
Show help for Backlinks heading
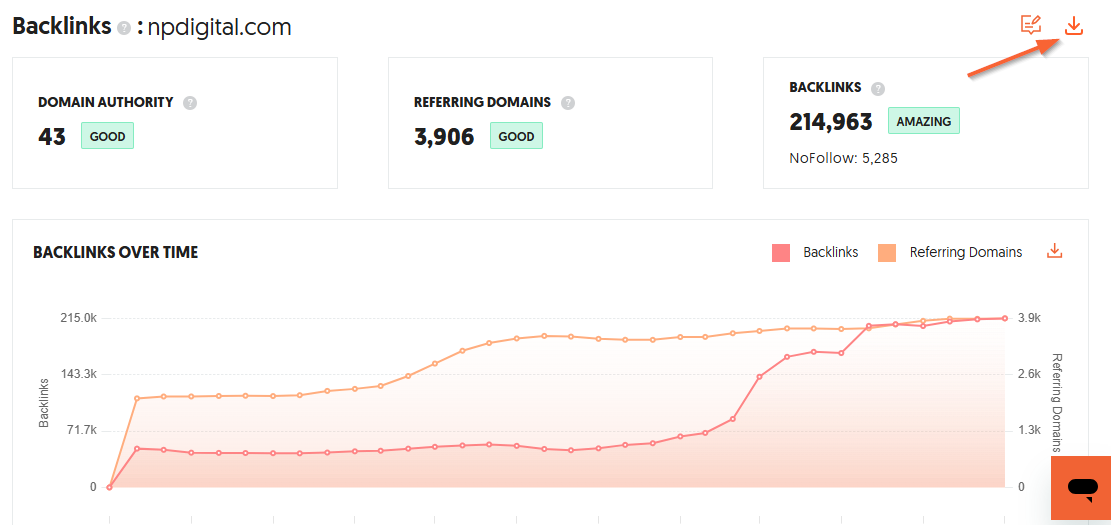(x=124, y=28)
